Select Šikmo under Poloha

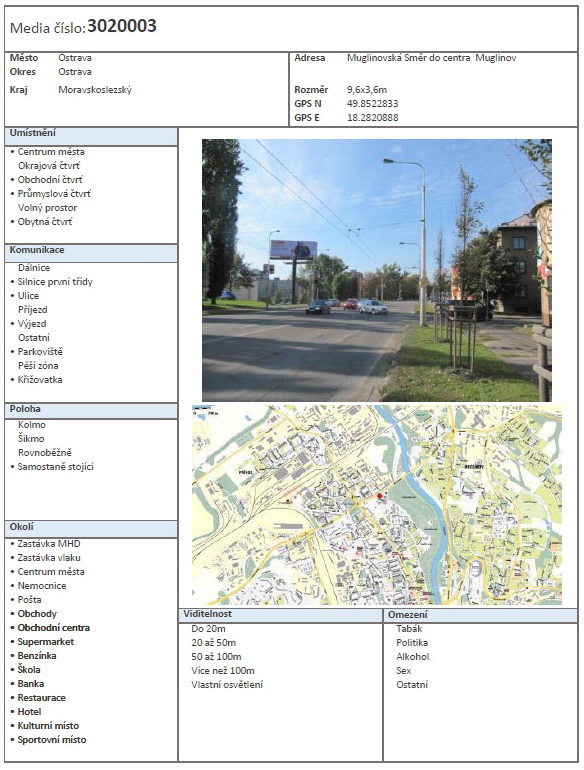coord(31,439)
